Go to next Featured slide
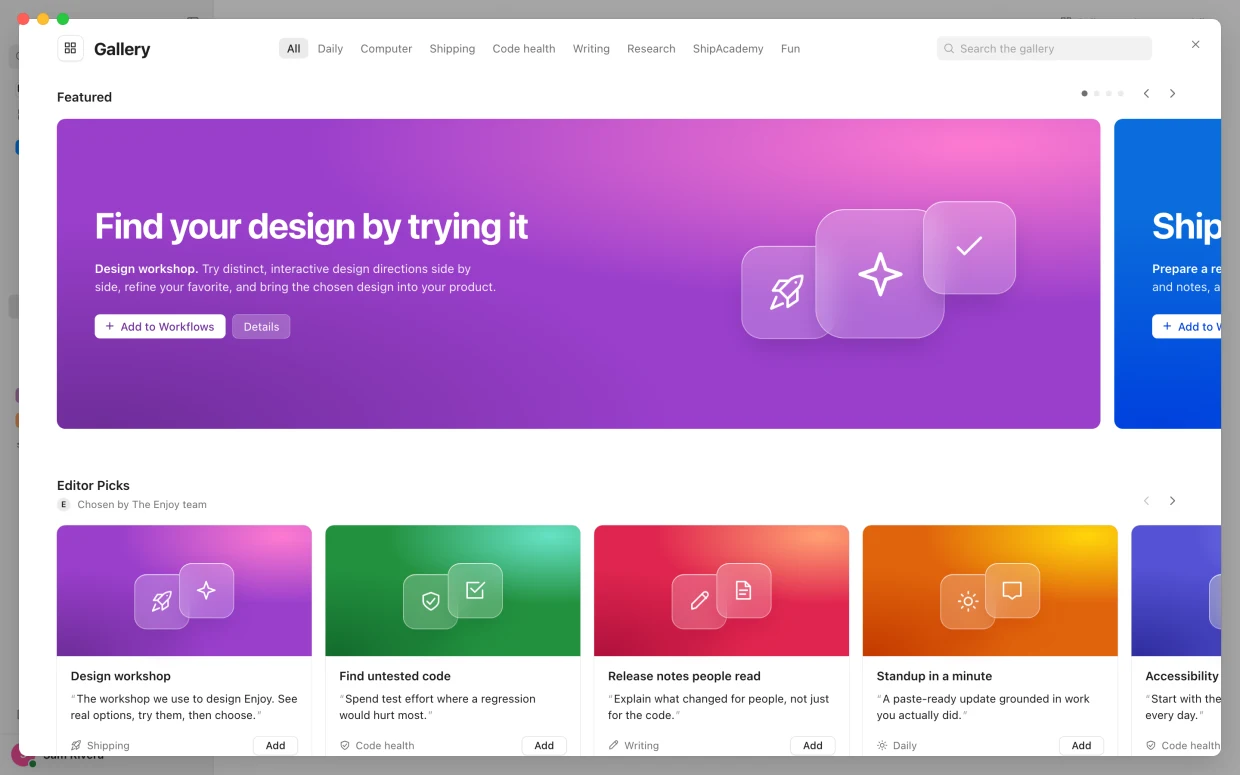 1172,93
